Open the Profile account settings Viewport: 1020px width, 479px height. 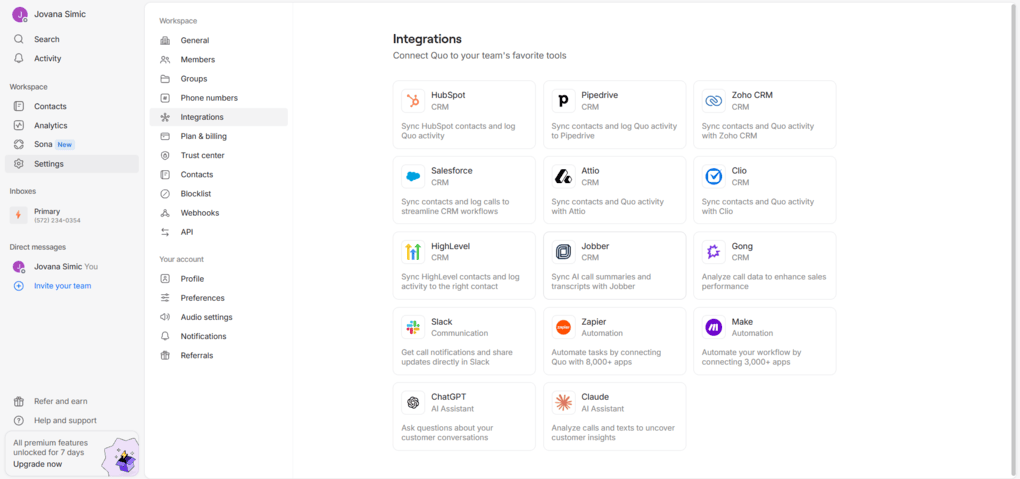tap(219, 279)
